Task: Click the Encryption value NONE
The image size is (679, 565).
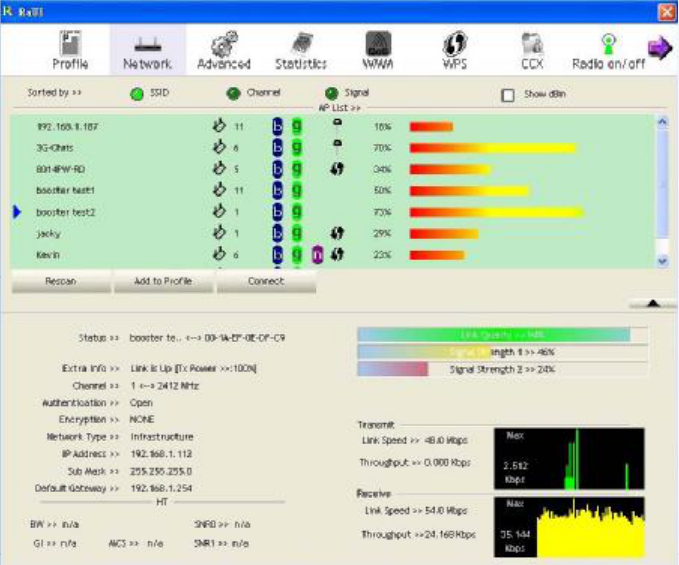Action: (142, 419)
